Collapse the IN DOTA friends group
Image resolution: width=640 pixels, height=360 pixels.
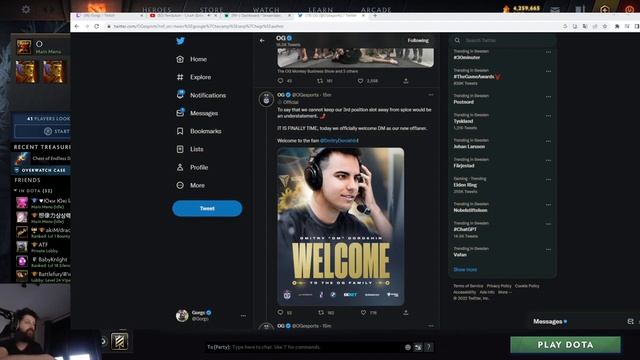tap(16, 191)
